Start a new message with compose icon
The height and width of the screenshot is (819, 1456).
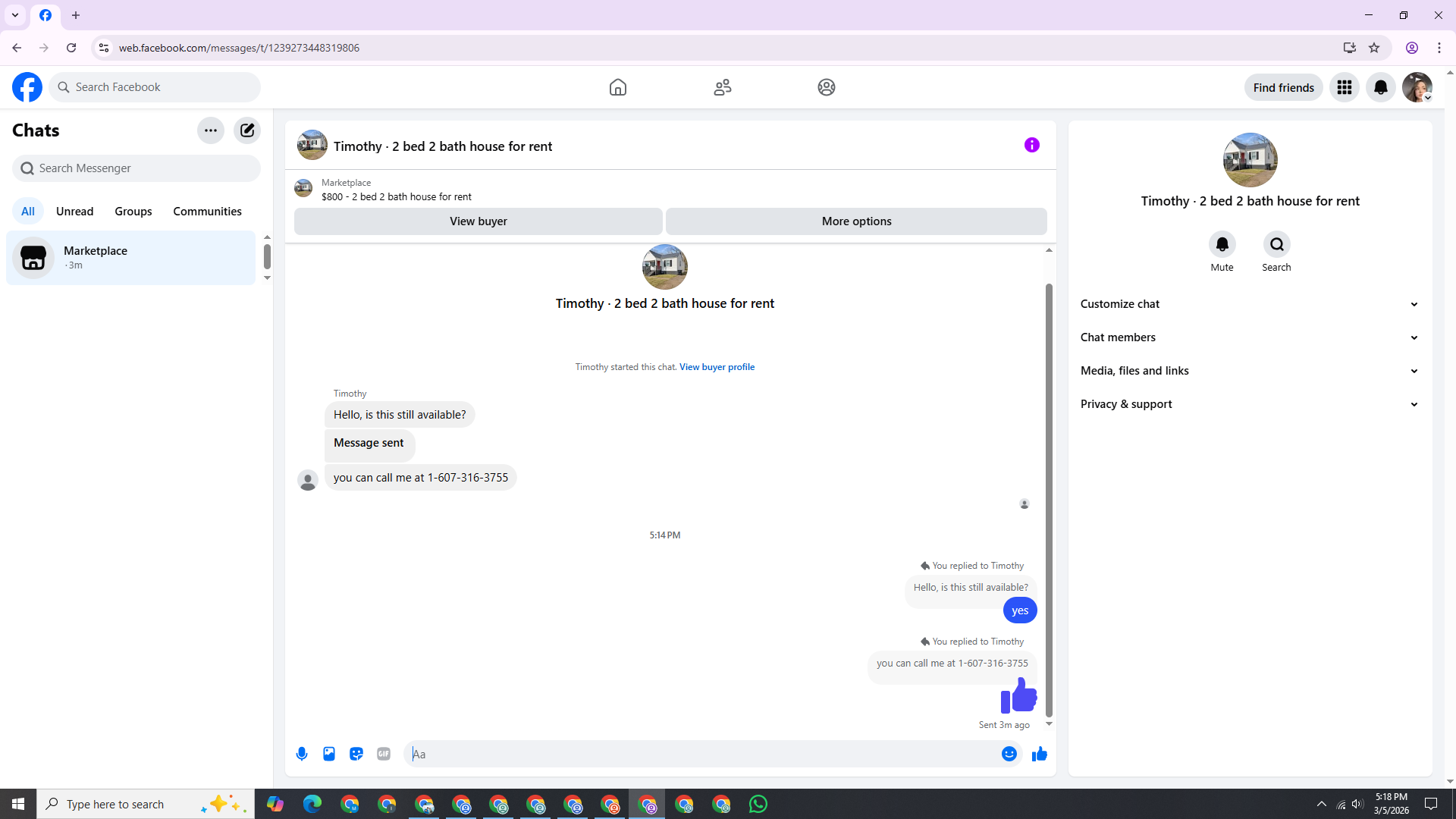click(x=247, y=130)
